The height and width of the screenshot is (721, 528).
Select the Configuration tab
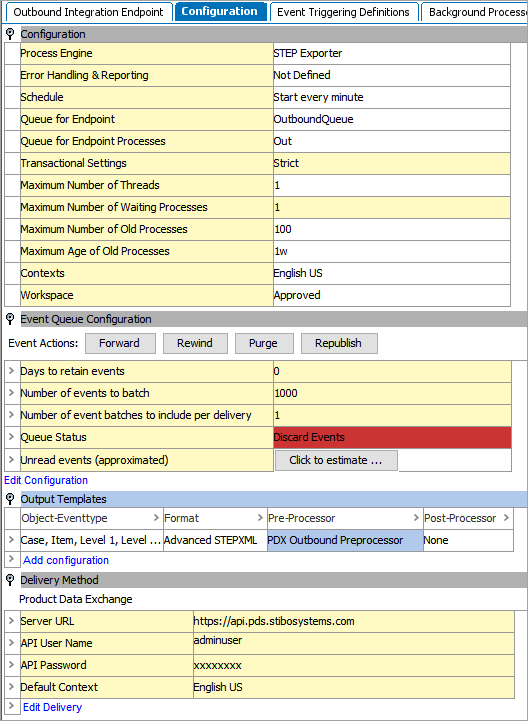point(219,11)
